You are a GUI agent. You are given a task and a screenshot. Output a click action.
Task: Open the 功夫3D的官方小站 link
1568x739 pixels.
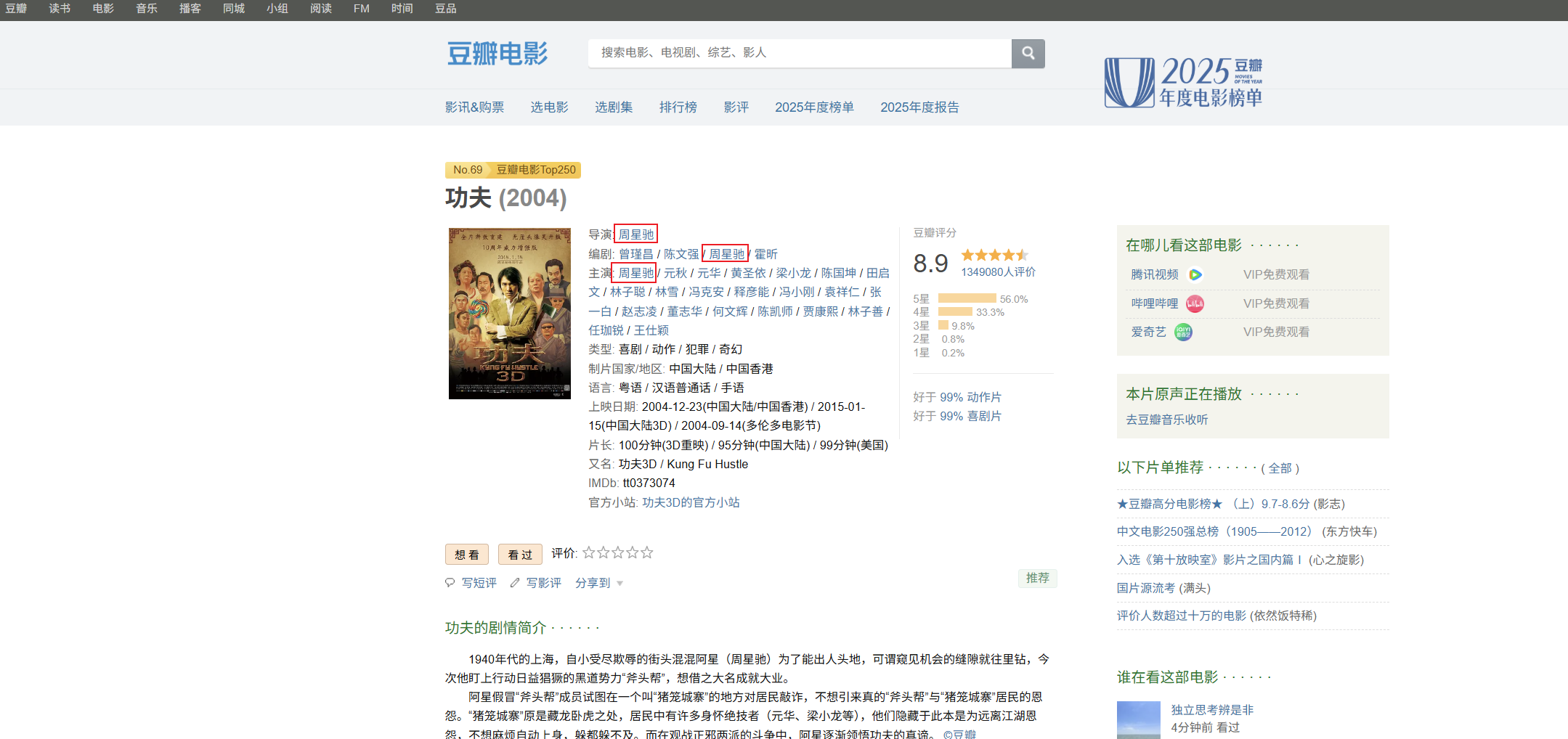click(x=691, y=502)
